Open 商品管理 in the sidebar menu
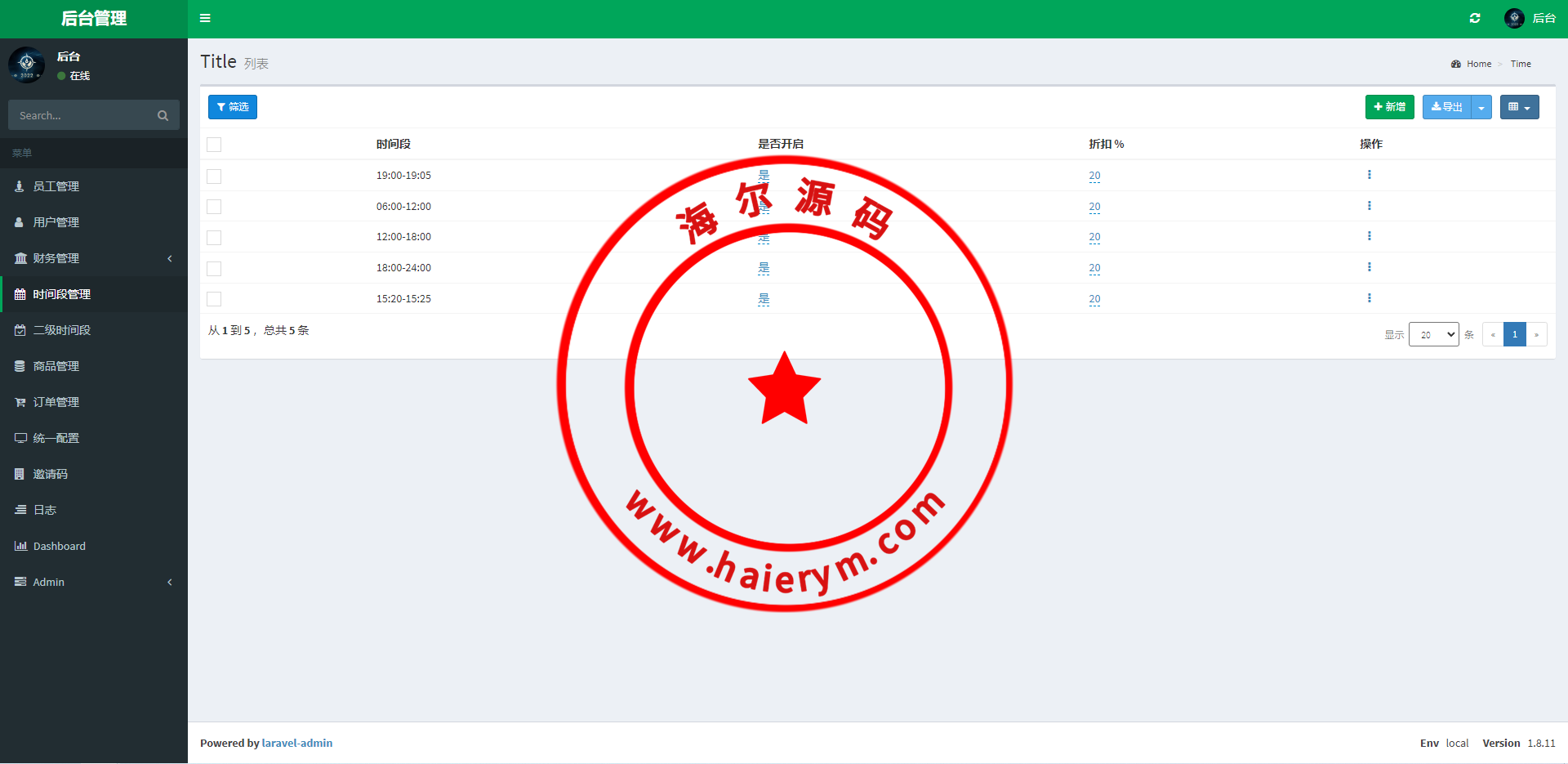Screen dimensions: 1568x764 56,366
